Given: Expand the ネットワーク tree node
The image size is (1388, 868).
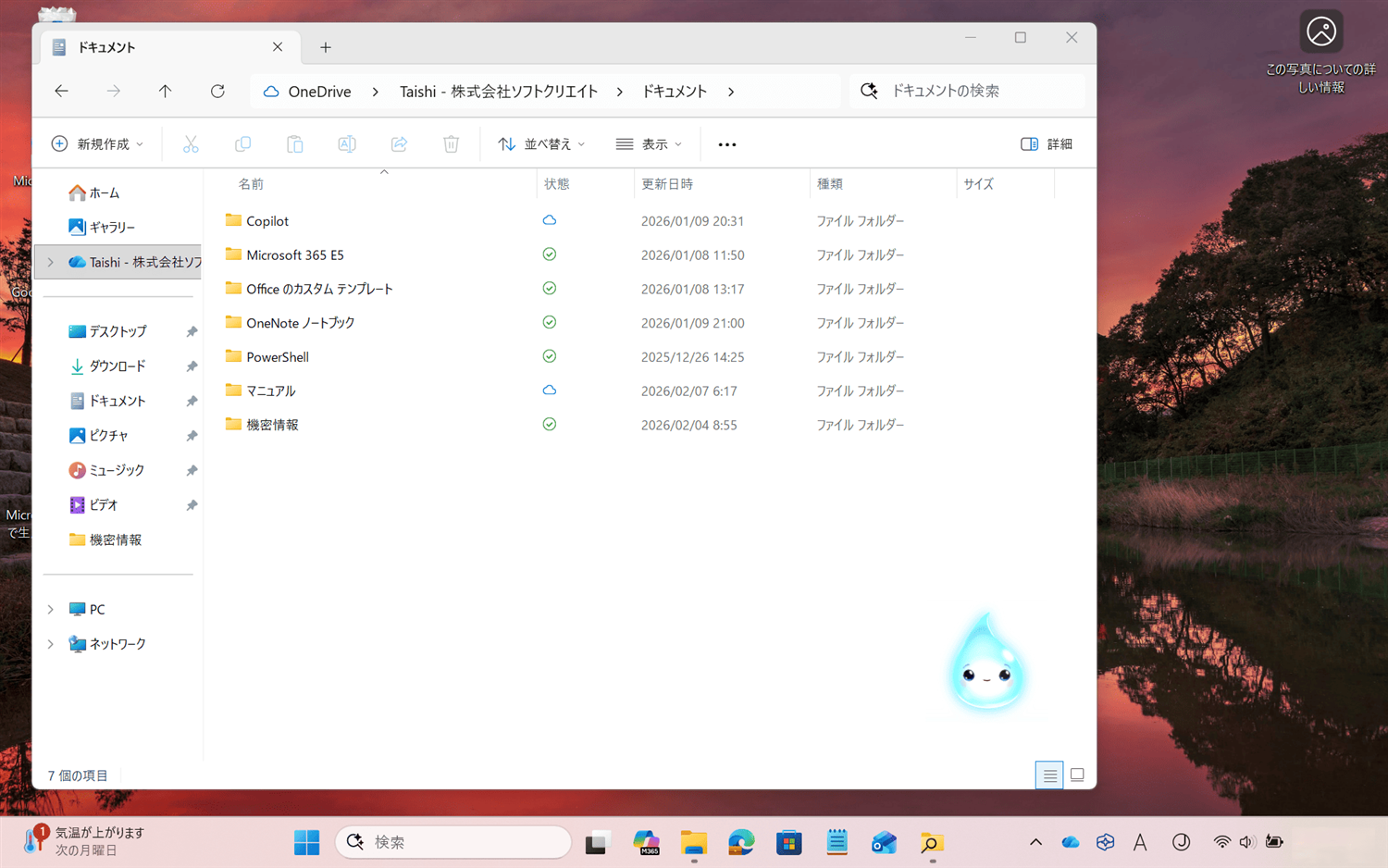Looking at the screenshot, I should pyautogui.click(x=51, y=644).
